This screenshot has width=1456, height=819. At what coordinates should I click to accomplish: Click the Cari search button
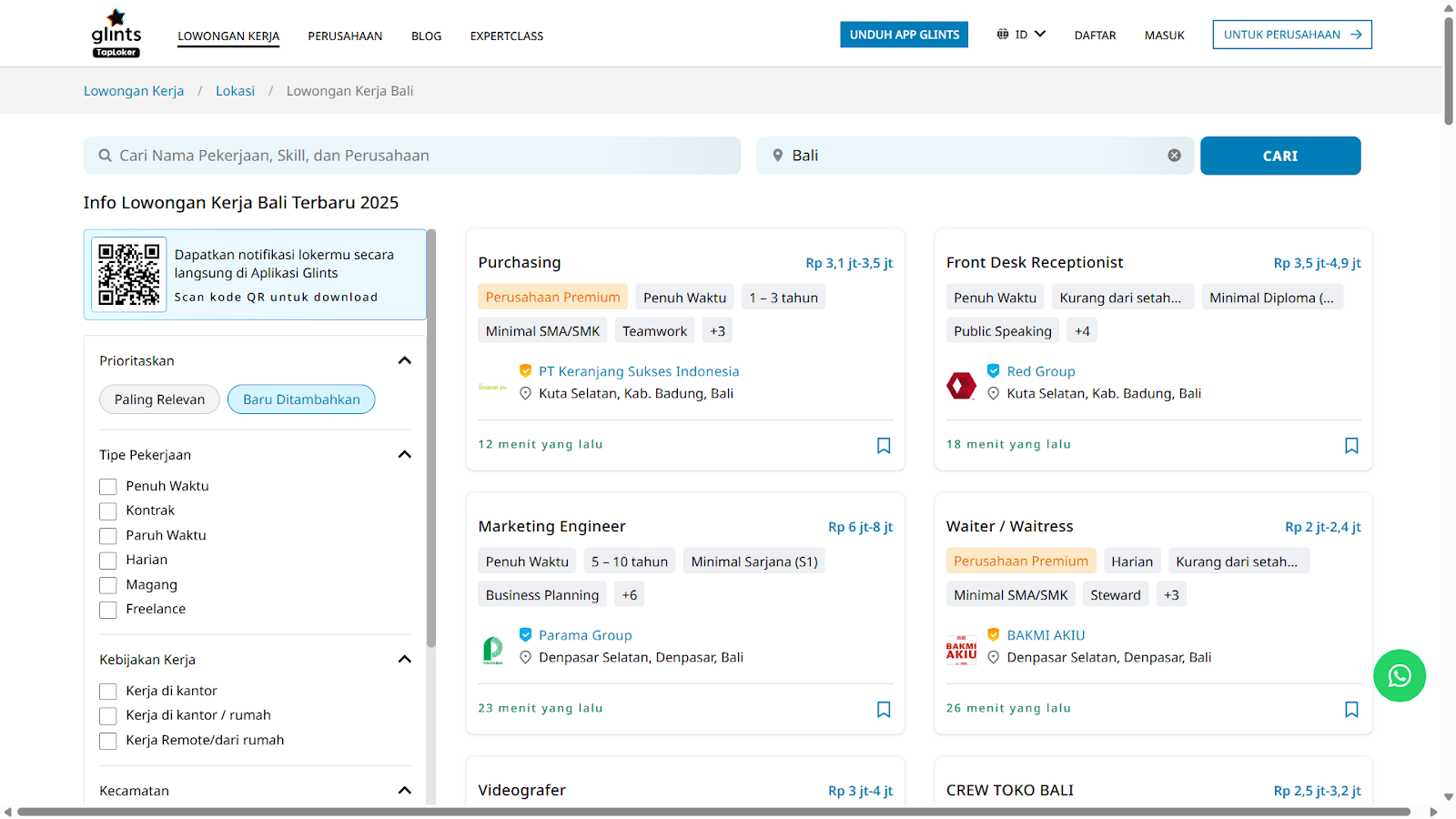pos(1280,156)
